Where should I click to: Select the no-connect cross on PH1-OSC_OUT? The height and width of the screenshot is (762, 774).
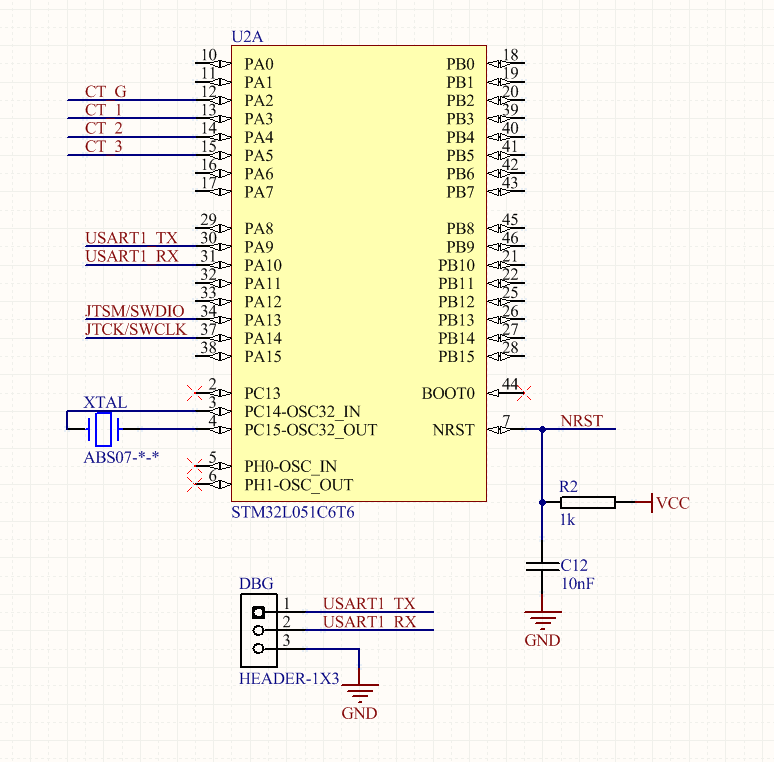click(194, 485)
